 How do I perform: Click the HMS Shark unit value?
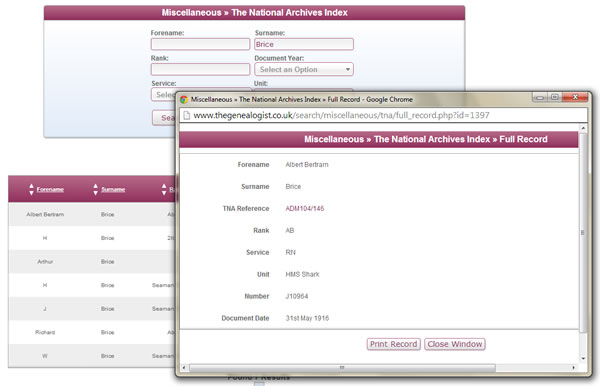click(302, 274)
